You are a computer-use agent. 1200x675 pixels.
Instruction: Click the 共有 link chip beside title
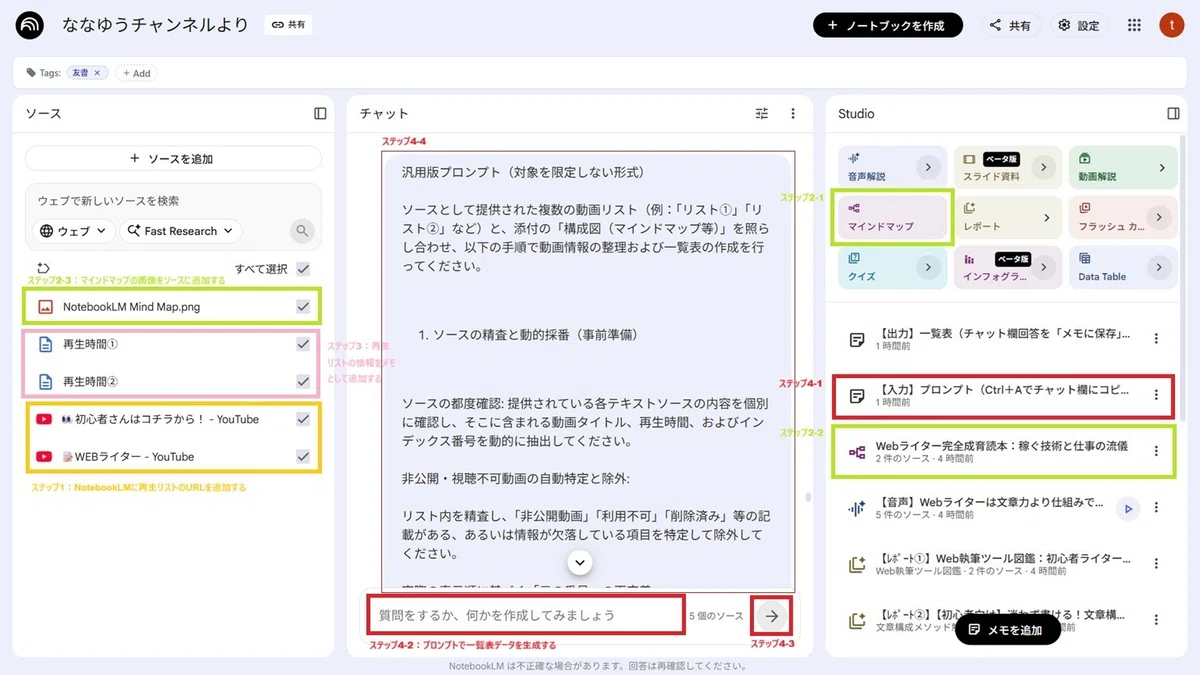[288, 25]
